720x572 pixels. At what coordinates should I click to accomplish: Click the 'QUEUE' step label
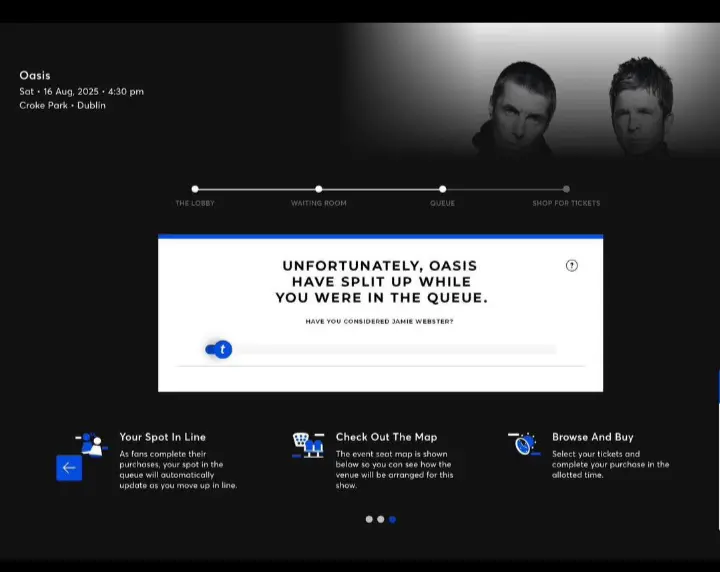pyautogui.click(x=442, y=203)
